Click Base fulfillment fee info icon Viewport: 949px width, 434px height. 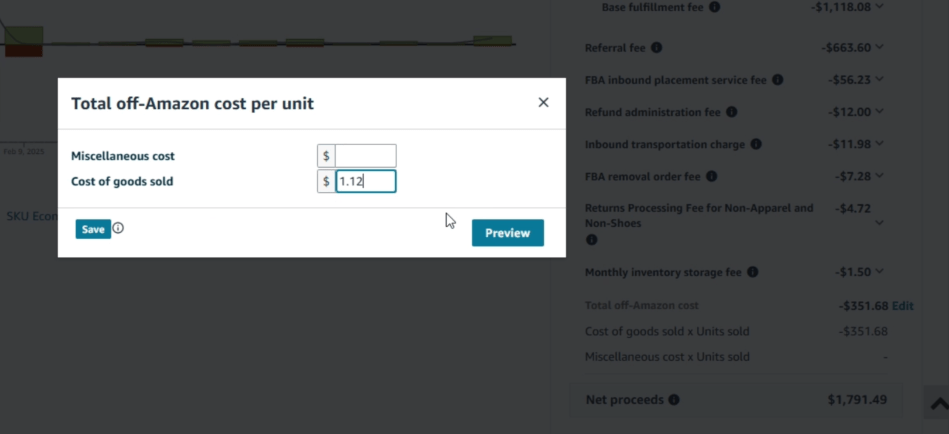pyautogui.click(x=714, y=7)
